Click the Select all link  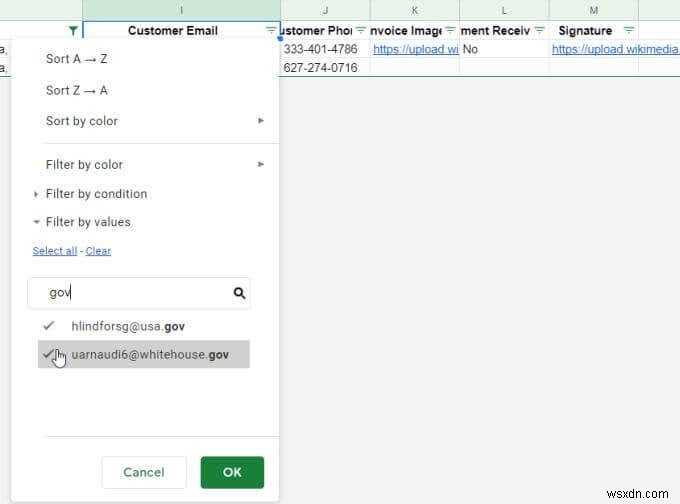(55, 251)
